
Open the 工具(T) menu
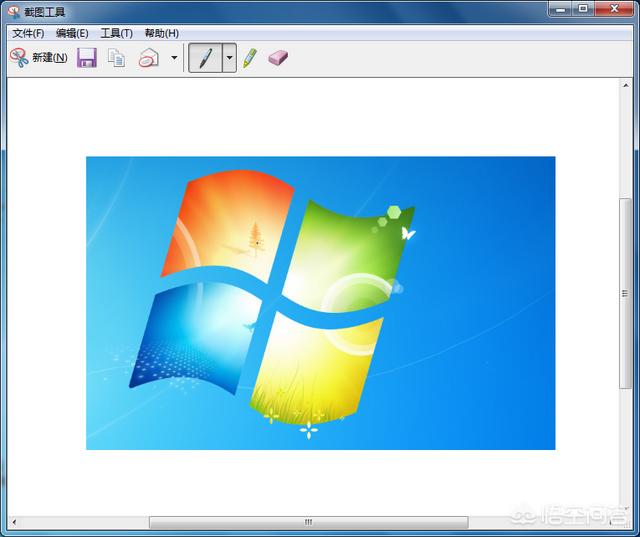pos(117,33)
